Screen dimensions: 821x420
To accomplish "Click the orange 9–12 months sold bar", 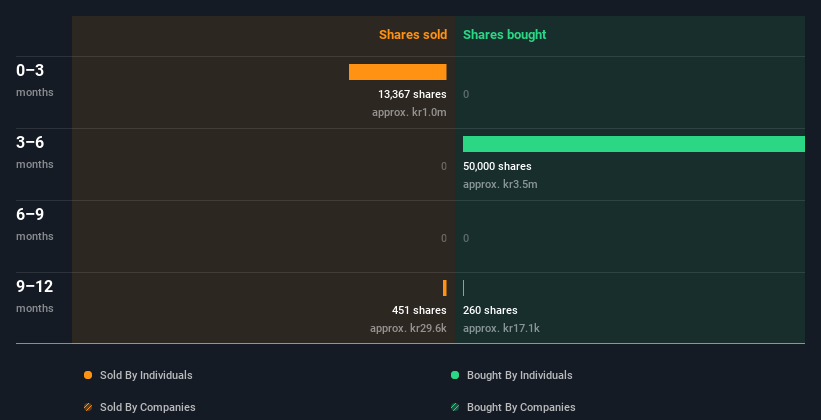I will point(445,288).
